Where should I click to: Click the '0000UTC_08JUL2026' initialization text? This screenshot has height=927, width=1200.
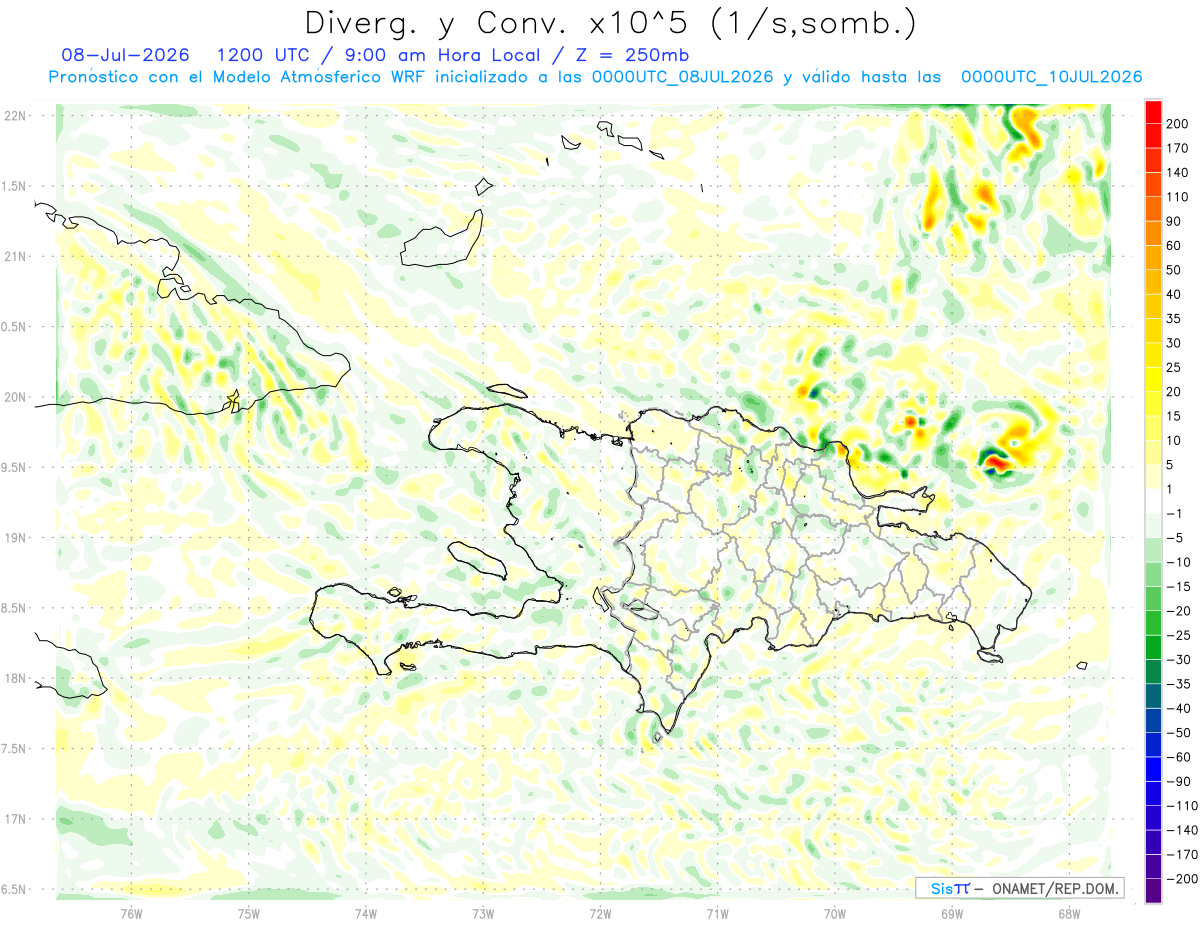point(682,77)
